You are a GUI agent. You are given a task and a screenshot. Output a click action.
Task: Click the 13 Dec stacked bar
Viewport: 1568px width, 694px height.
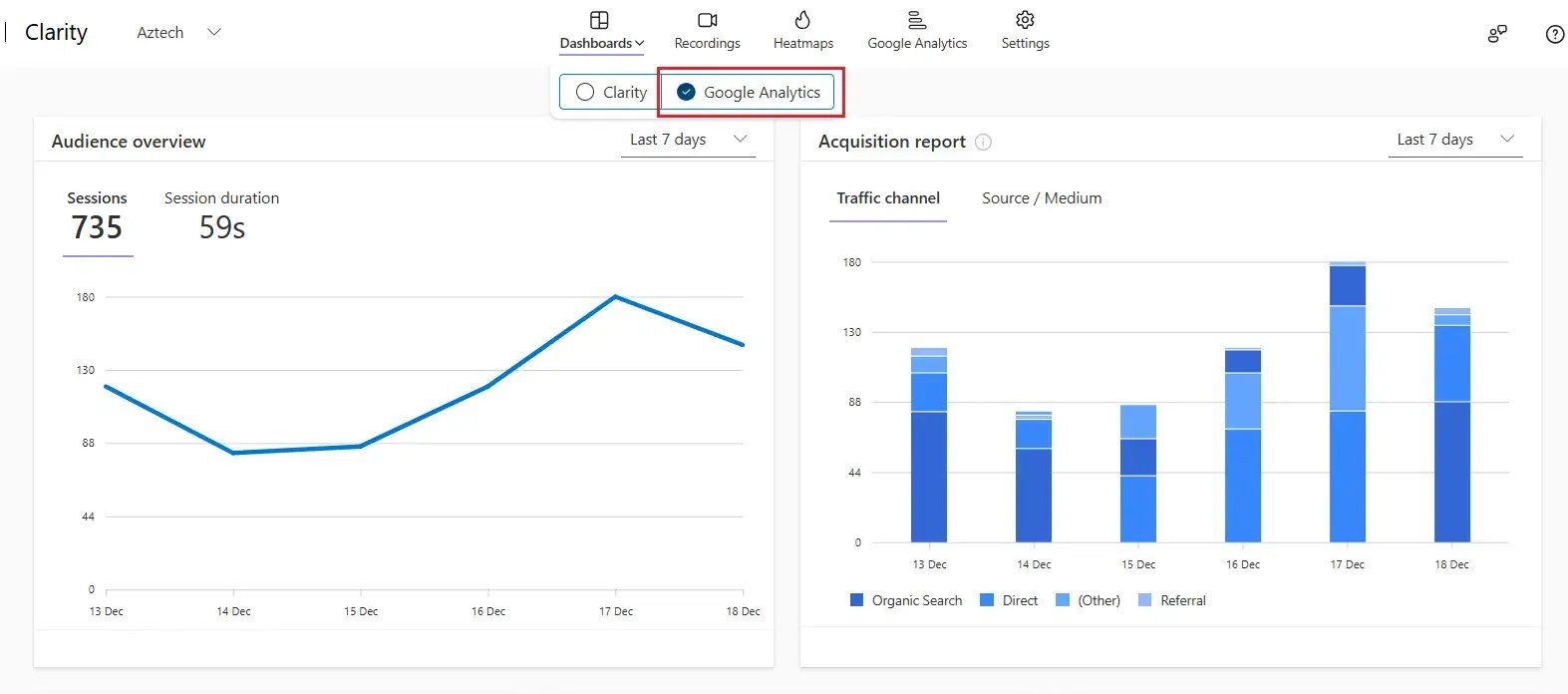(x=929, y=445)
